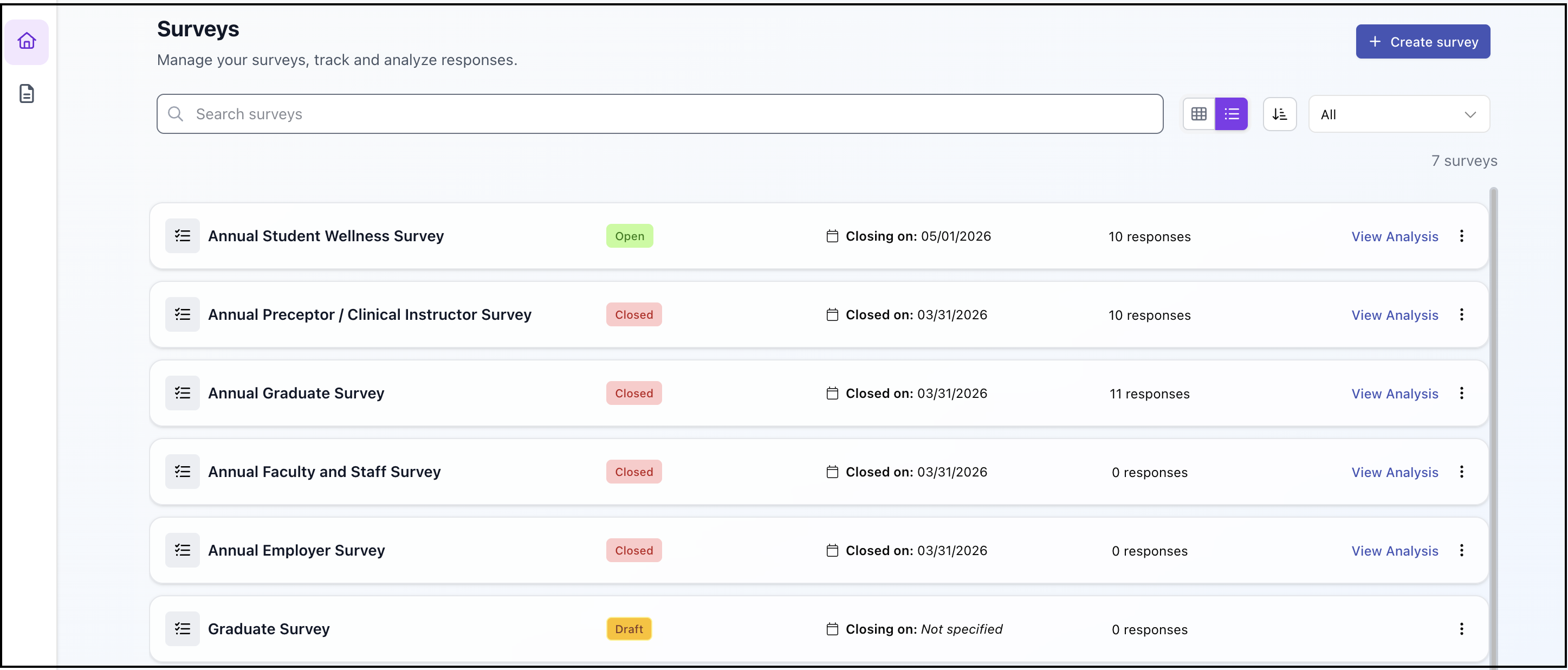
Task: Expand the All status filter dropdown
Action: 1398,114
